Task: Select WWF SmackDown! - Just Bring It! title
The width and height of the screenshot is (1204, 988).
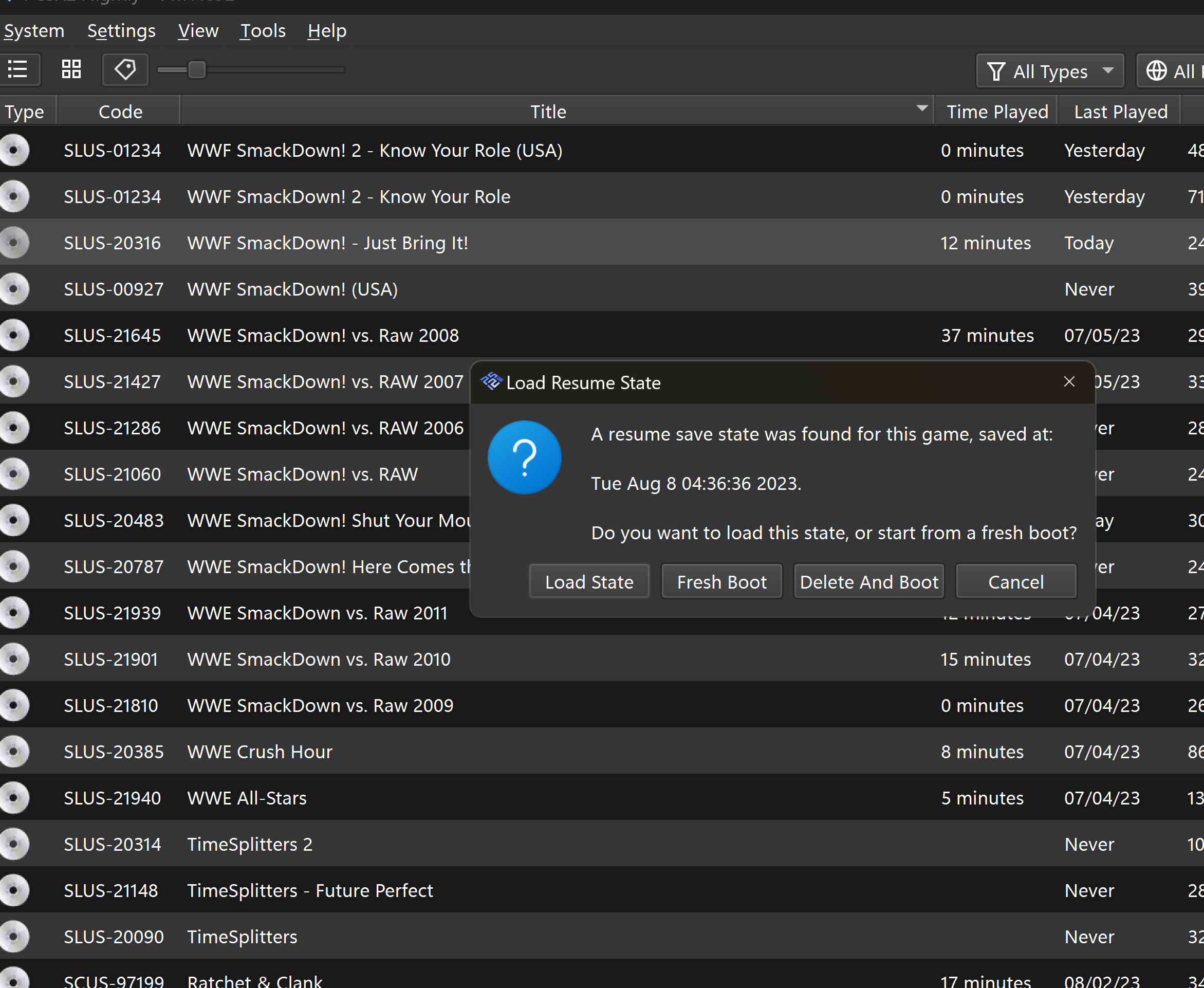Action: [x=327, y=243]
